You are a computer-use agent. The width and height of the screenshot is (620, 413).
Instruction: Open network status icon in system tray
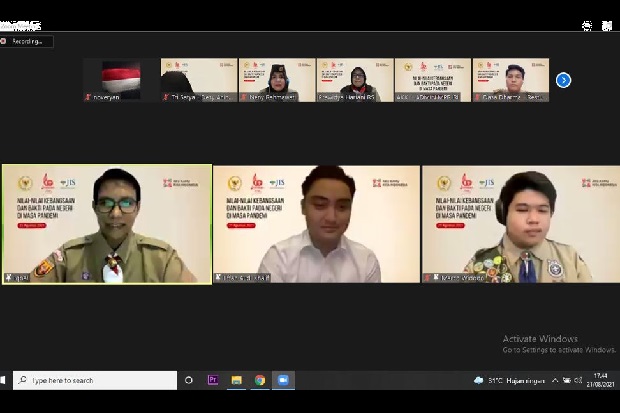[x=567, y=381]
